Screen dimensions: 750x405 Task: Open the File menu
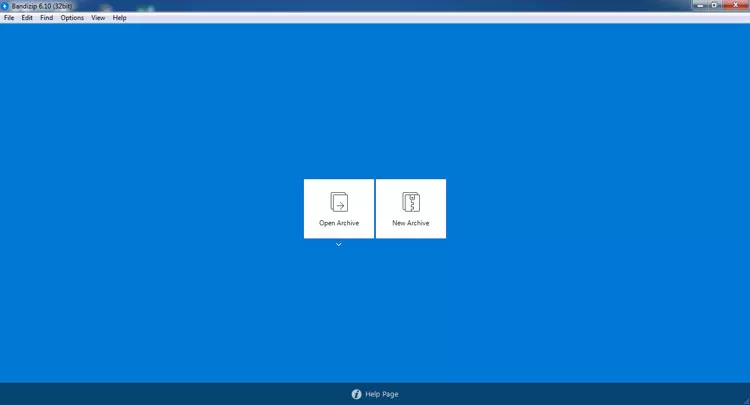pos(9,18)
